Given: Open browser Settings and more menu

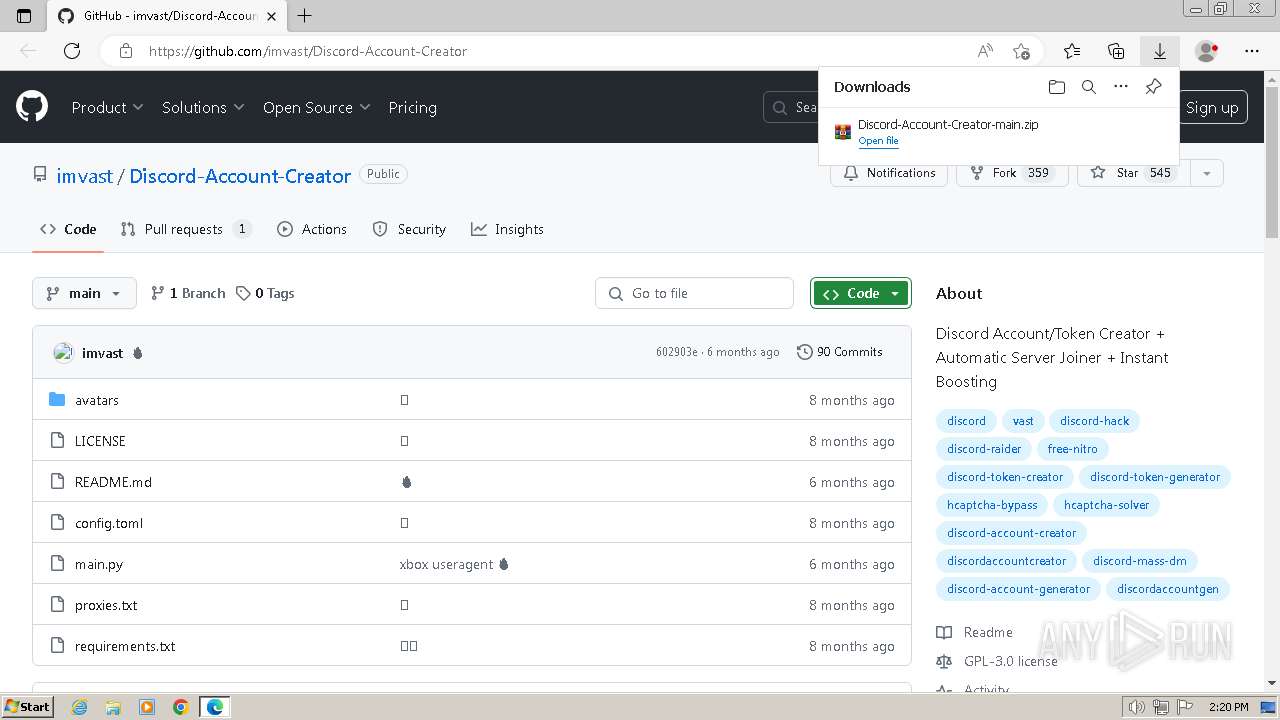Looking at the screenshot, I should (1252, 51).
